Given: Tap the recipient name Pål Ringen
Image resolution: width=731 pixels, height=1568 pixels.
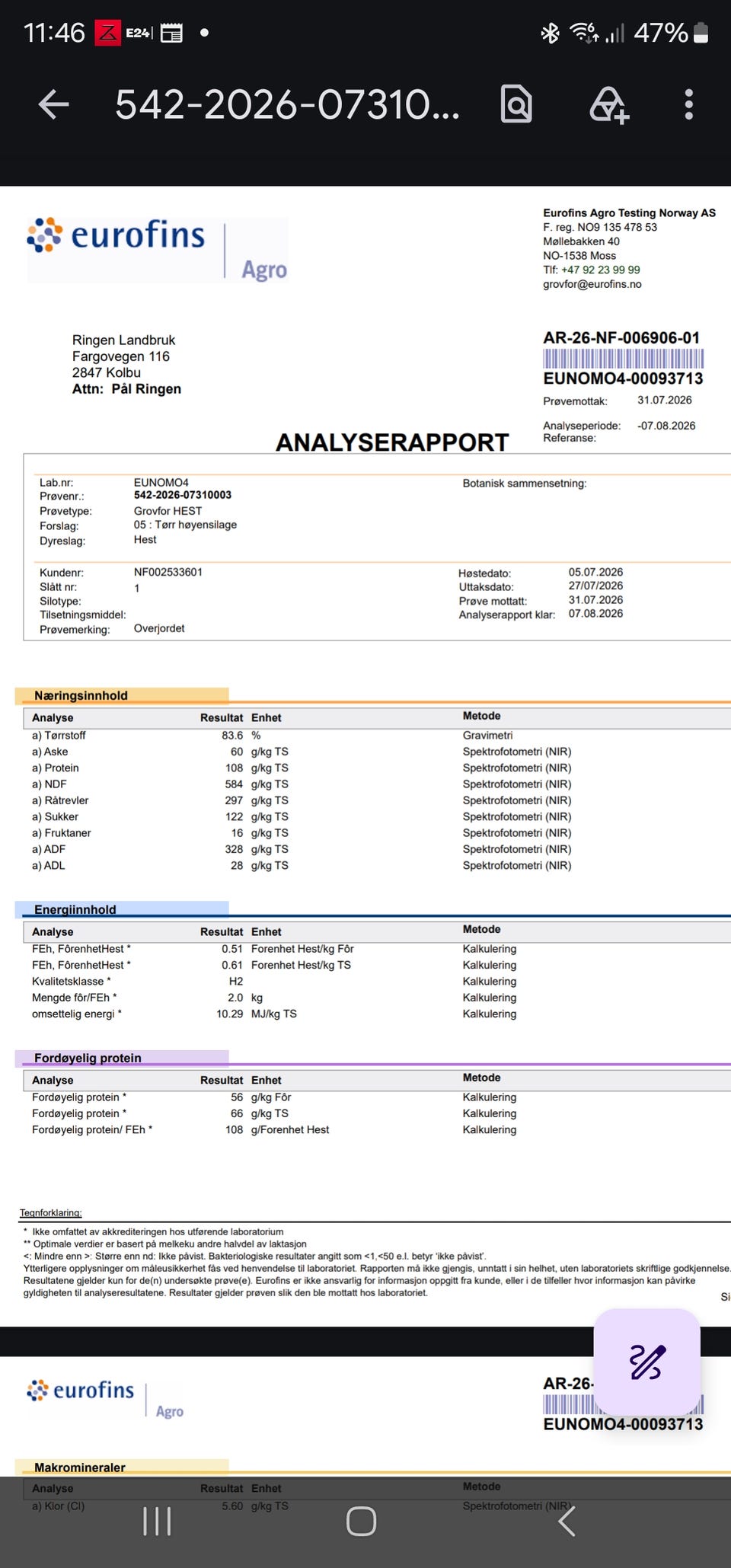Looking at the screenshot, I should (146, 389).
